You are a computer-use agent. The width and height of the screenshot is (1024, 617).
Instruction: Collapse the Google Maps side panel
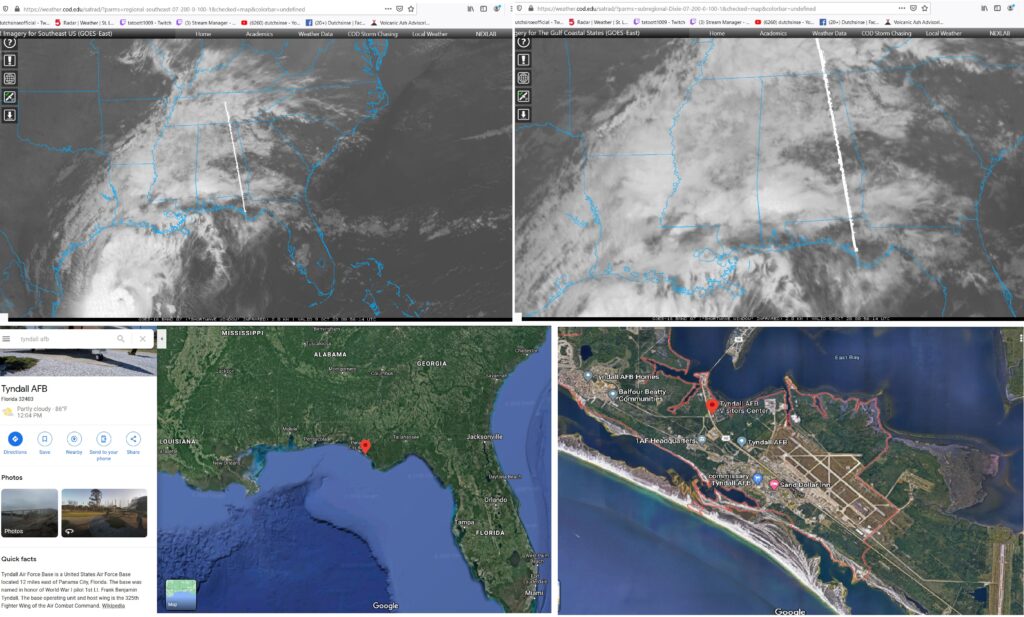tap(162, 339)
